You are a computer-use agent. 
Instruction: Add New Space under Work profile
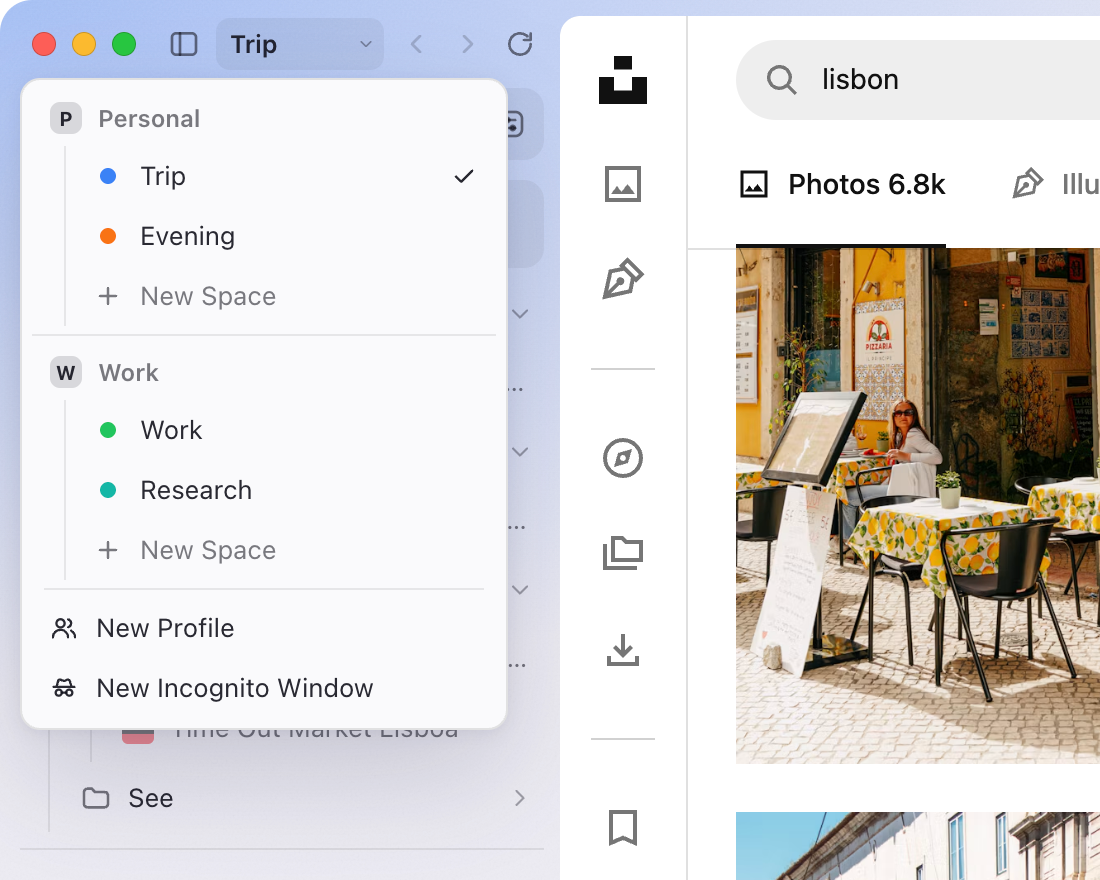[264, 550]
